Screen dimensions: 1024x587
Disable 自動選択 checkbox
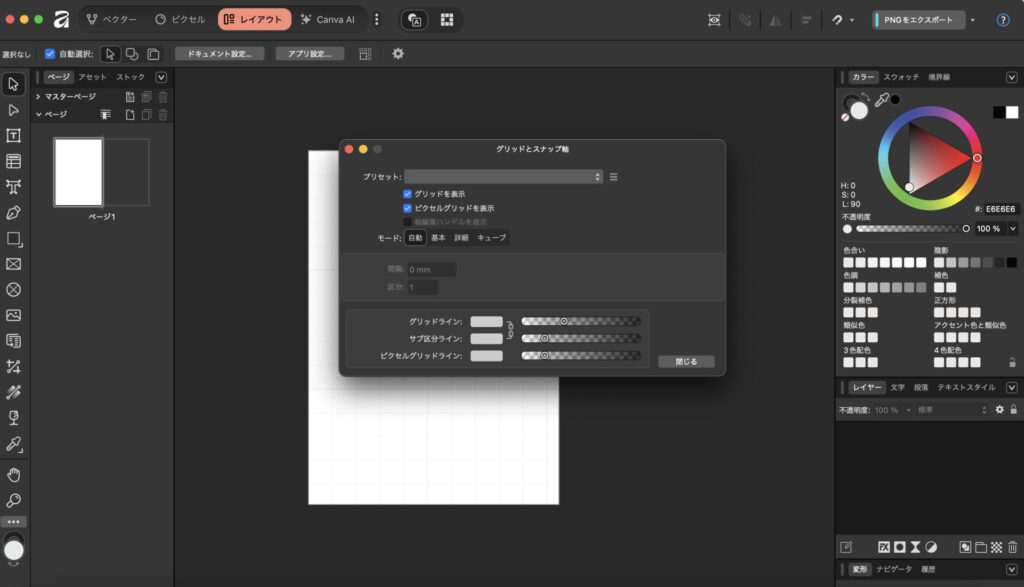pyautogui.click(x=50, y=54)
